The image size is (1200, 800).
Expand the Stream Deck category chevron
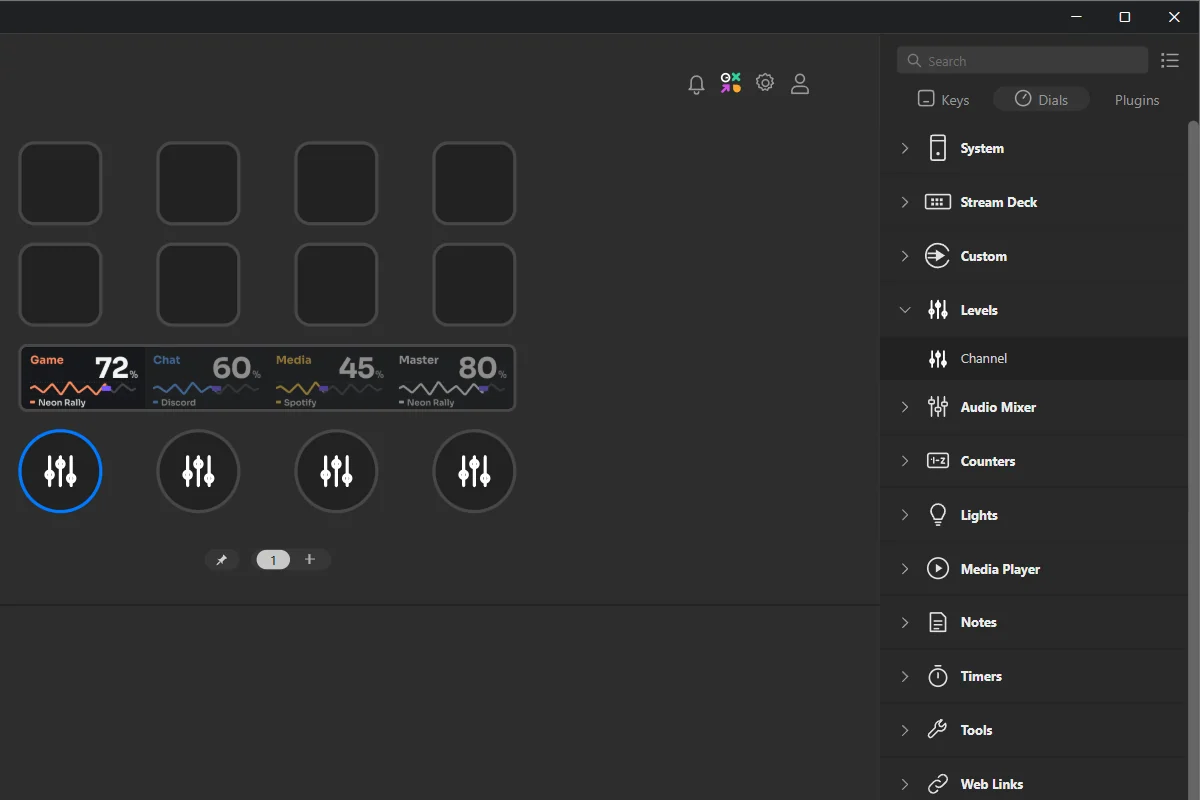pos(905,202)
